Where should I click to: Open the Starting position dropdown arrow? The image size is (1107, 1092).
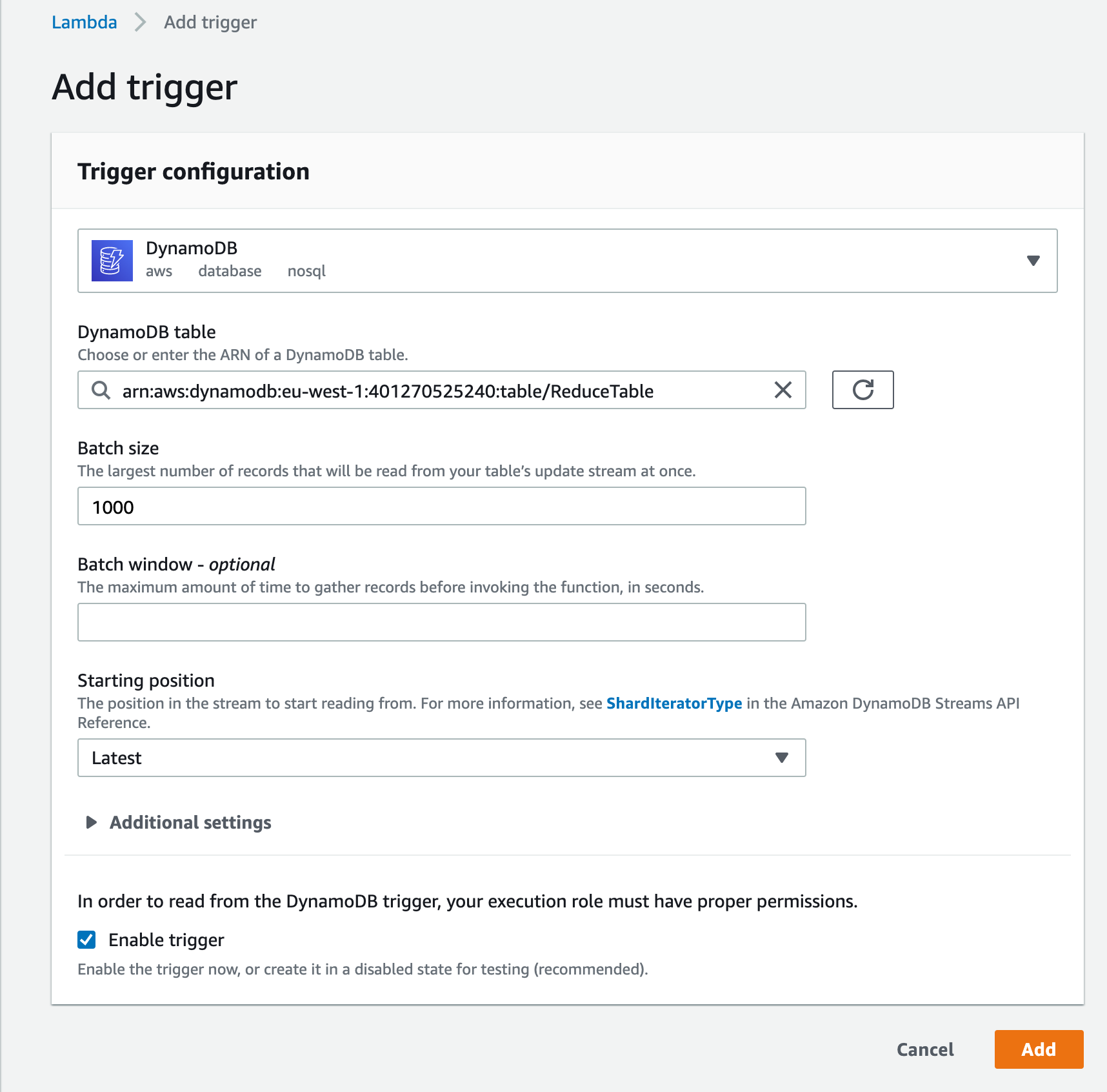tap(782, 758)
